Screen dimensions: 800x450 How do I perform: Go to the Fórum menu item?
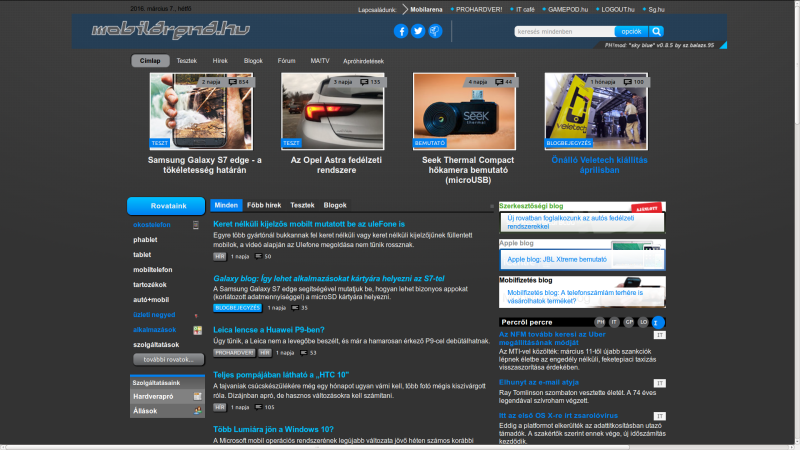point(286,61)
